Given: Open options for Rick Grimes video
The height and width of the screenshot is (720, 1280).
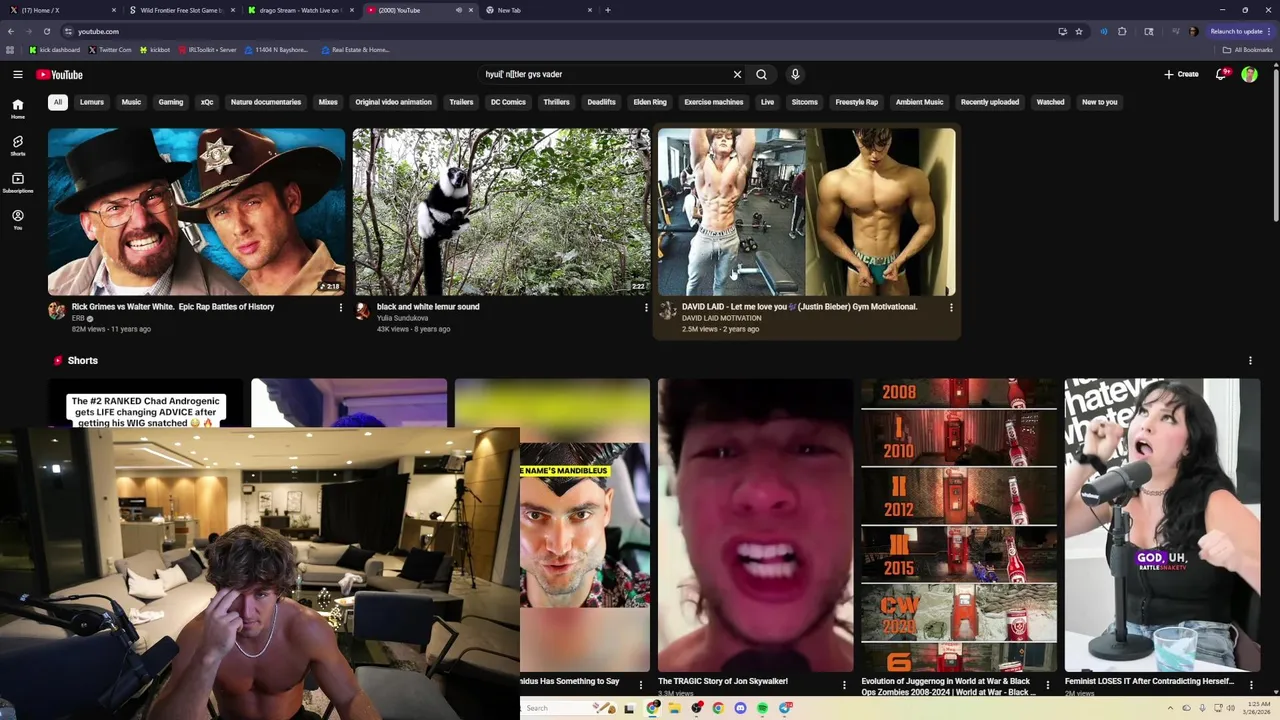Looking at the screenshot, I should pos(340,307).
